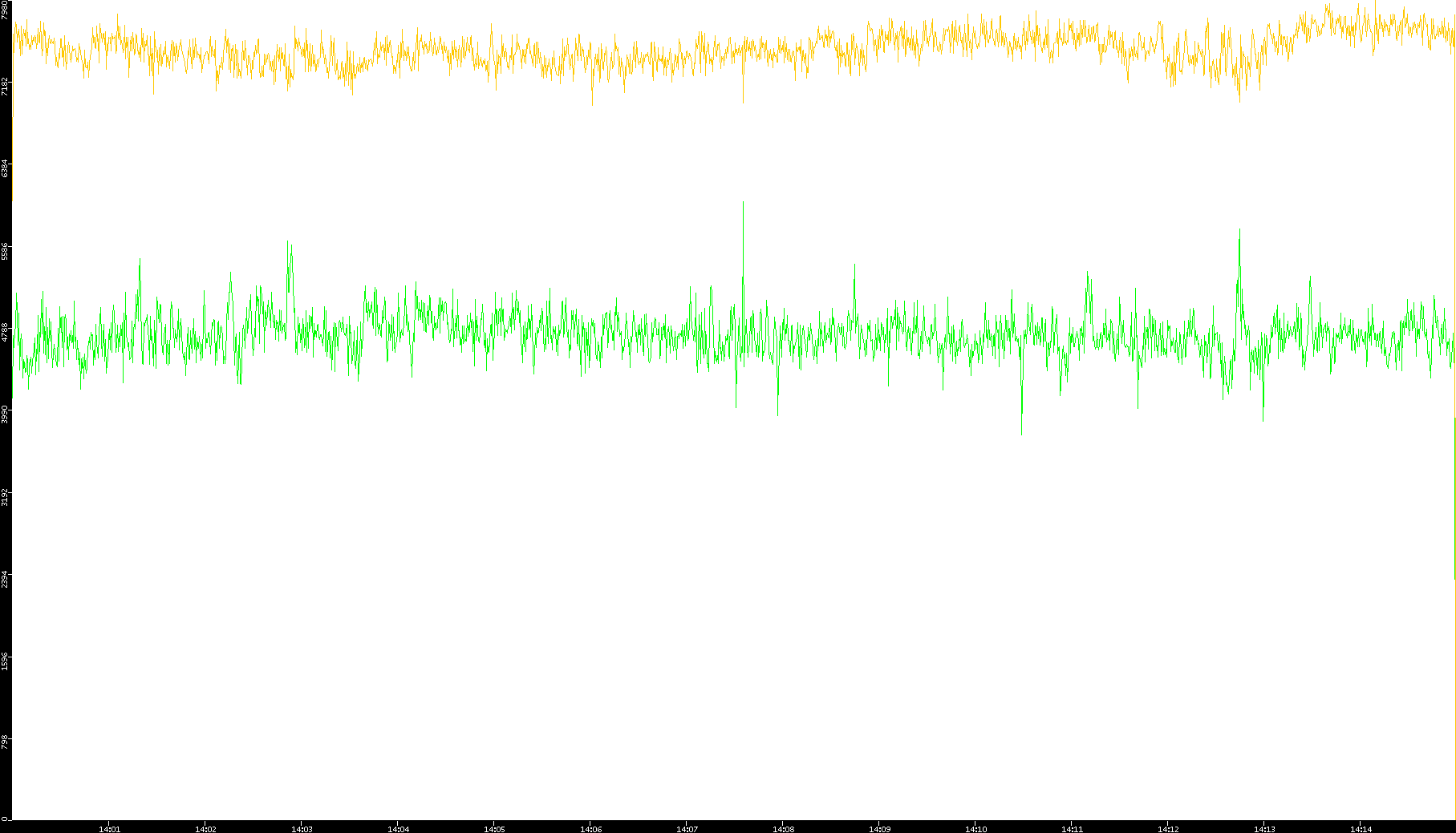Click the 7980 y-axis label
Screen dimensions: 1456x833
(x=6, y=10)
